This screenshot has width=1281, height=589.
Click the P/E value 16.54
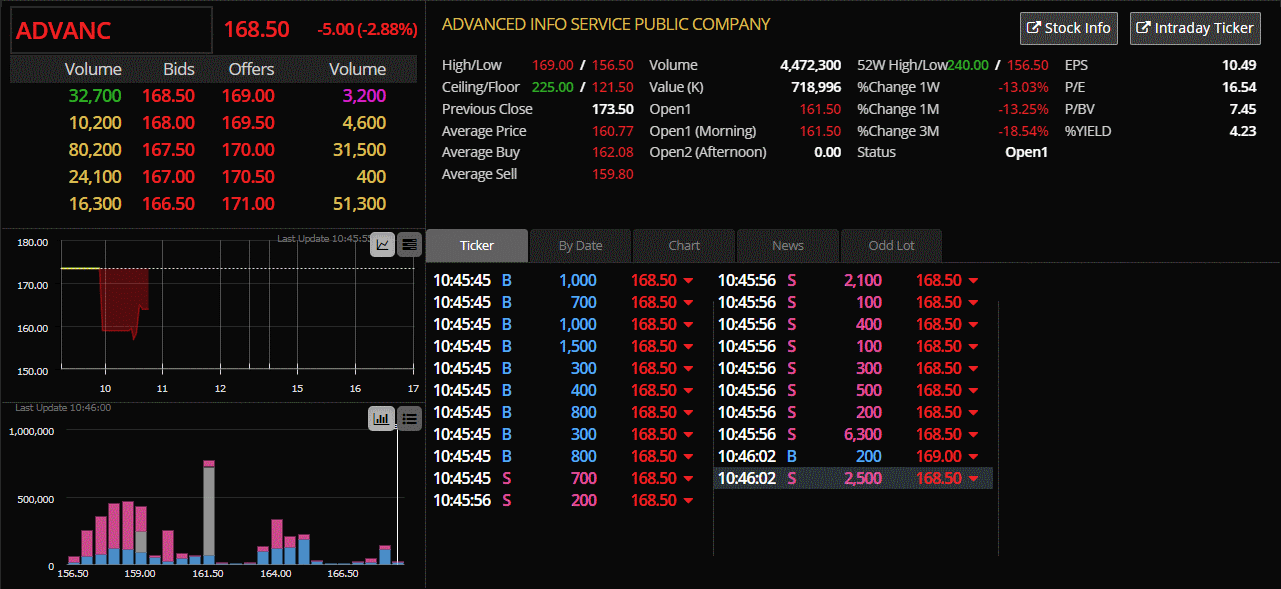coord(1239,87)
